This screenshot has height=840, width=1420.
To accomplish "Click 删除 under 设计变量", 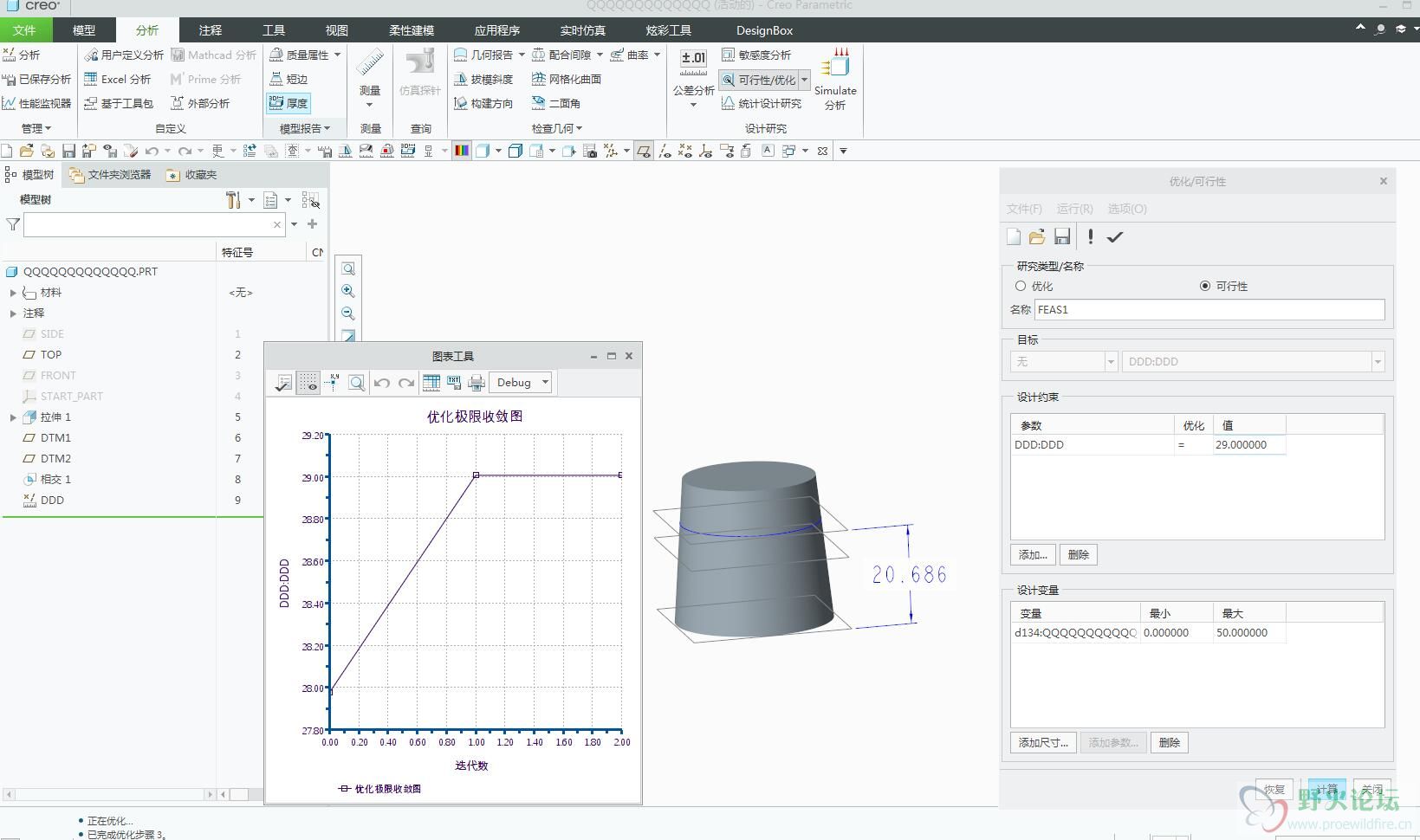I will [1170, 743].
